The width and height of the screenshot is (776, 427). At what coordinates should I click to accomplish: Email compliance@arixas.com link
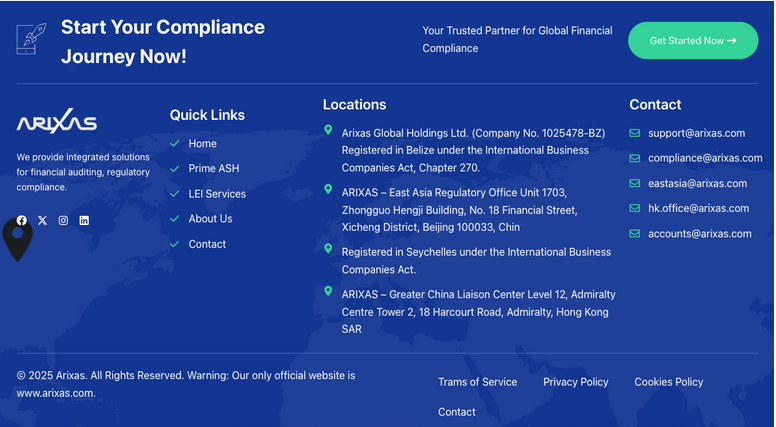pos(705,158)
